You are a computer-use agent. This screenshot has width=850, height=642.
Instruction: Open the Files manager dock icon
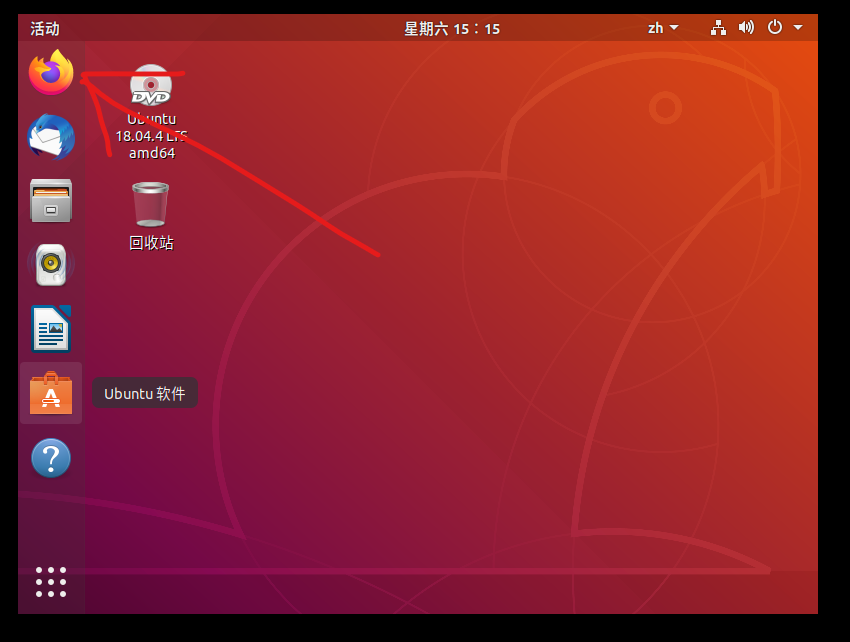pyautogui.click(x=51, y=200)
